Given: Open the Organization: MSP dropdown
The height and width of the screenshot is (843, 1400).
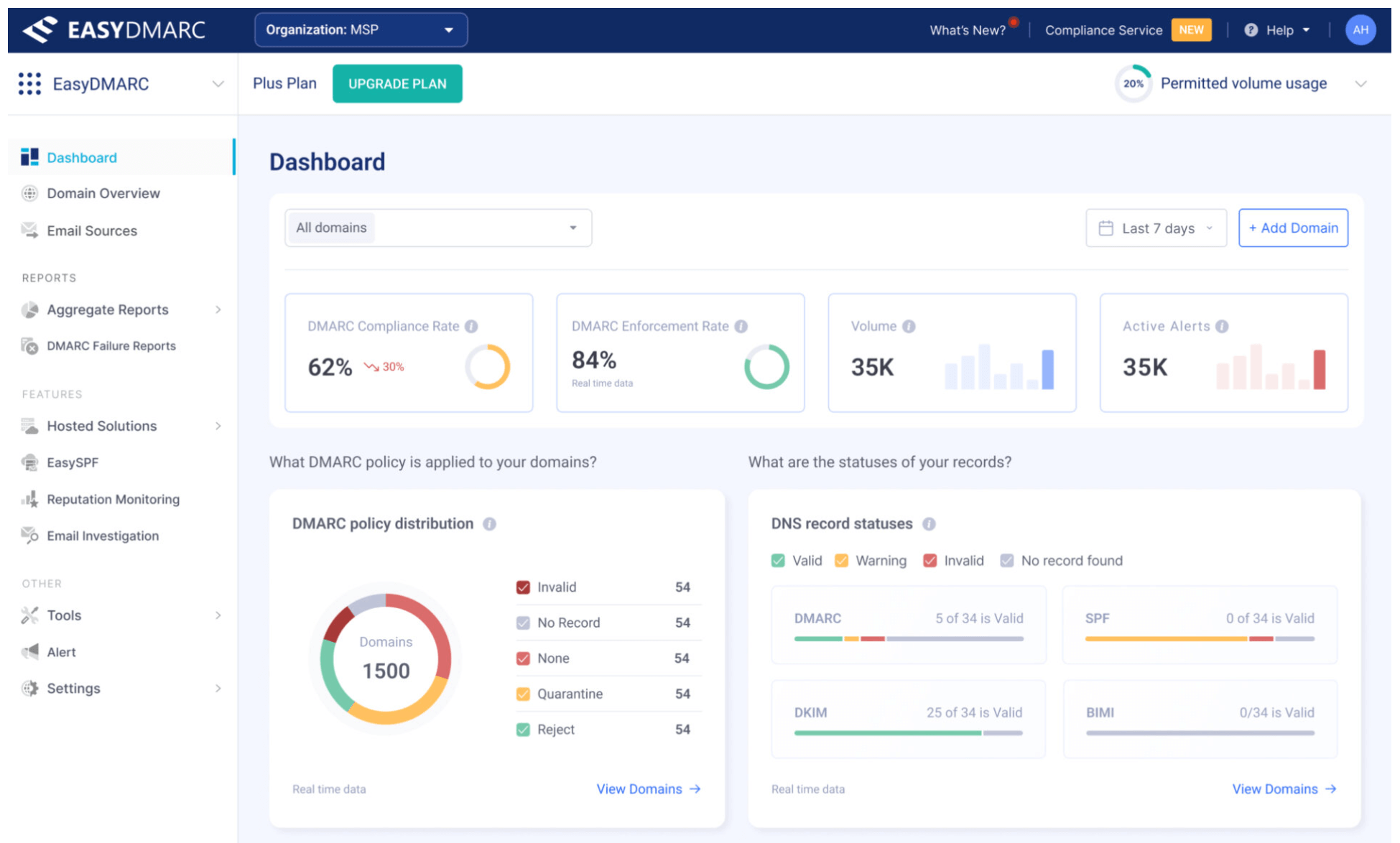Looking at the screenshot, I should click(x=361, y=29).
